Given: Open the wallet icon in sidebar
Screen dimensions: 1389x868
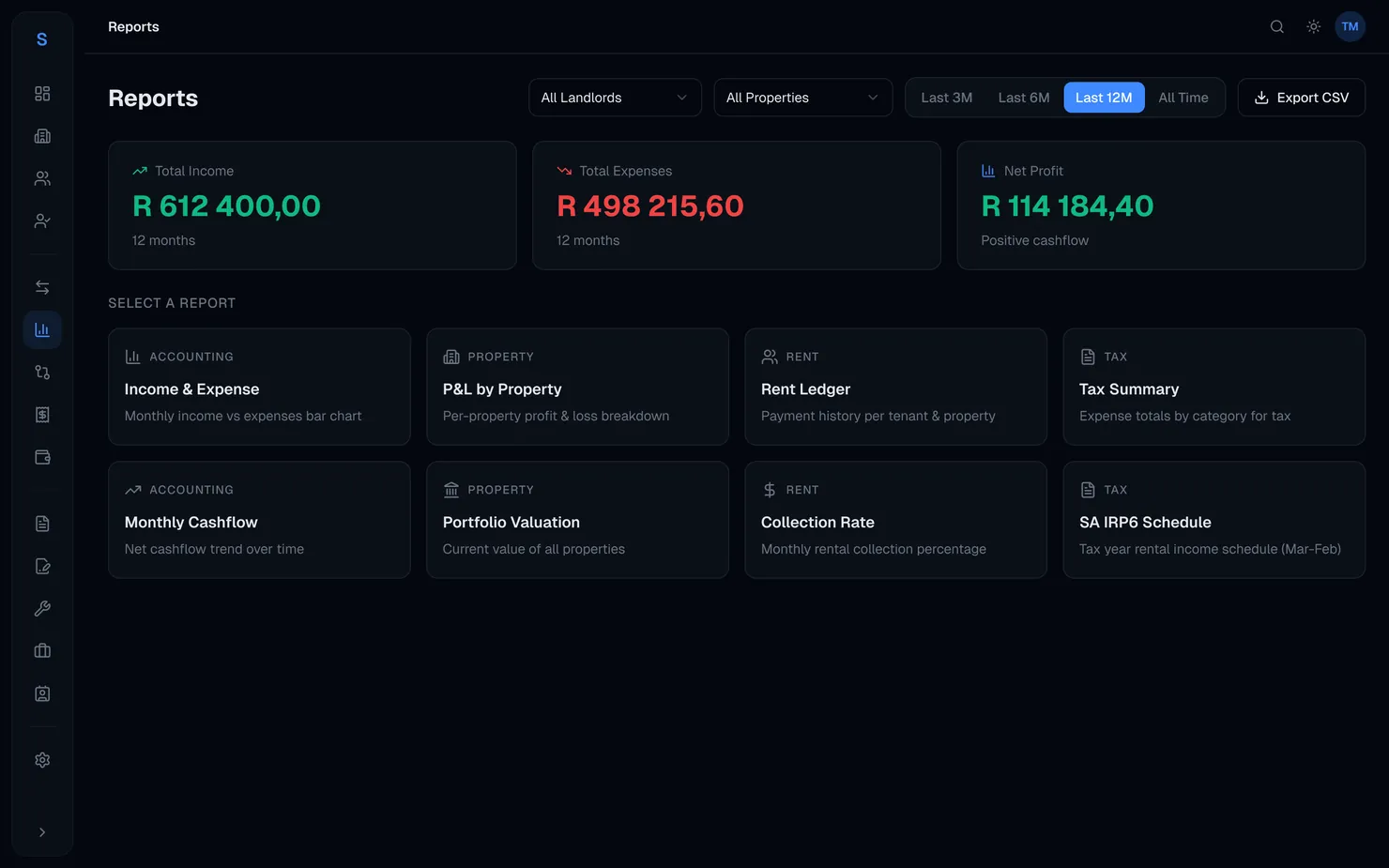Looking at the screenshot, I should [x=42, y=457].
